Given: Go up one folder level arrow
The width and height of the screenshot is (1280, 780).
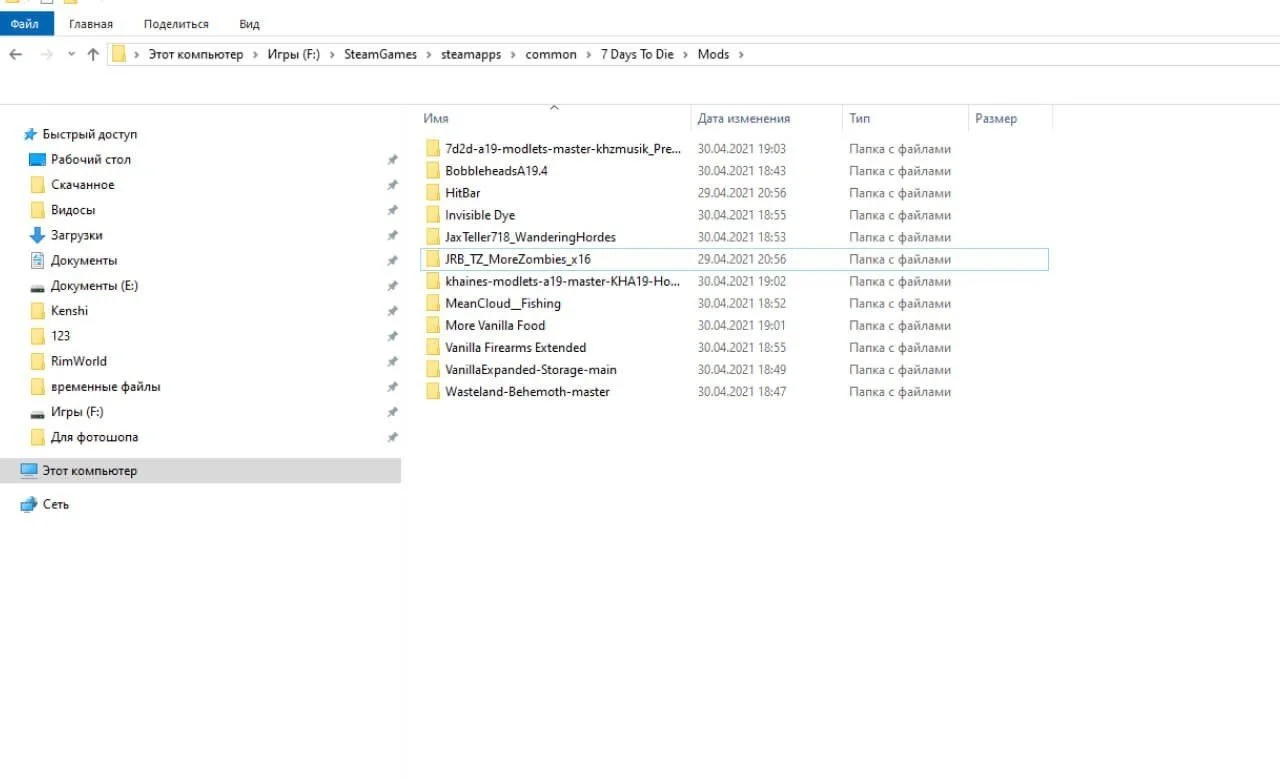Looking at the screenshot, I should click(93, 54).
